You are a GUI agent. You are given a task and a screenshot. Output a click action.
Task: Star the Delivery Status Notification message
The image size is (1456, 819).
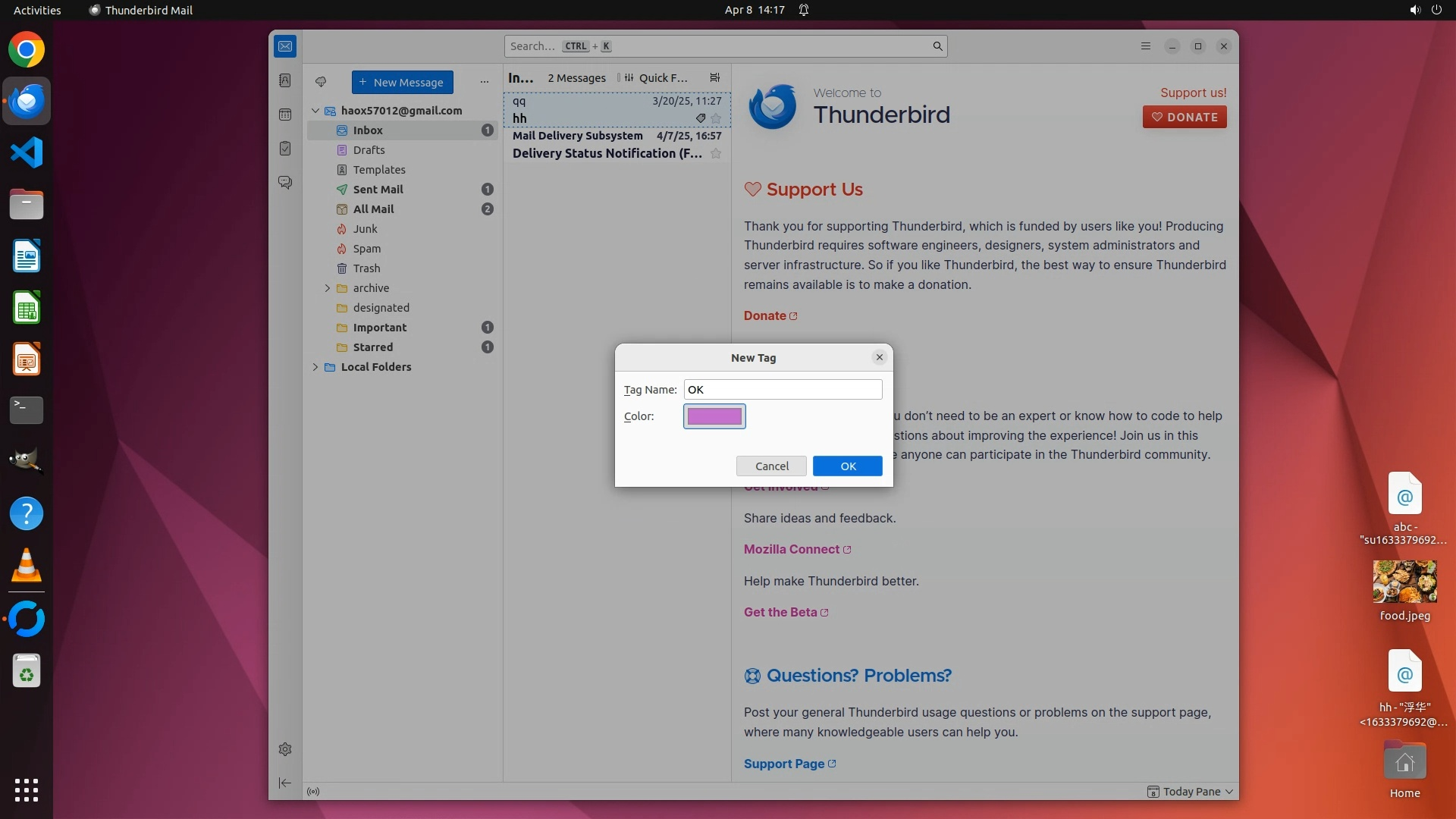point(716,153)
